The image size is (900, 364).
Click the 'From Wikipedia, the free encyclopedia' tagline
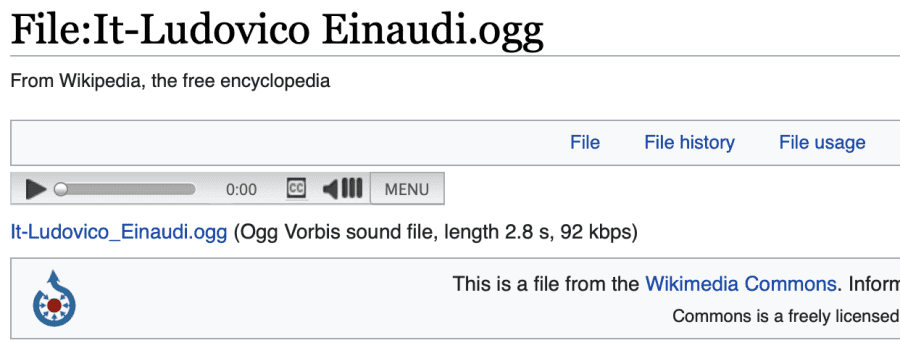pyautogui.click(x=170, y=81)
